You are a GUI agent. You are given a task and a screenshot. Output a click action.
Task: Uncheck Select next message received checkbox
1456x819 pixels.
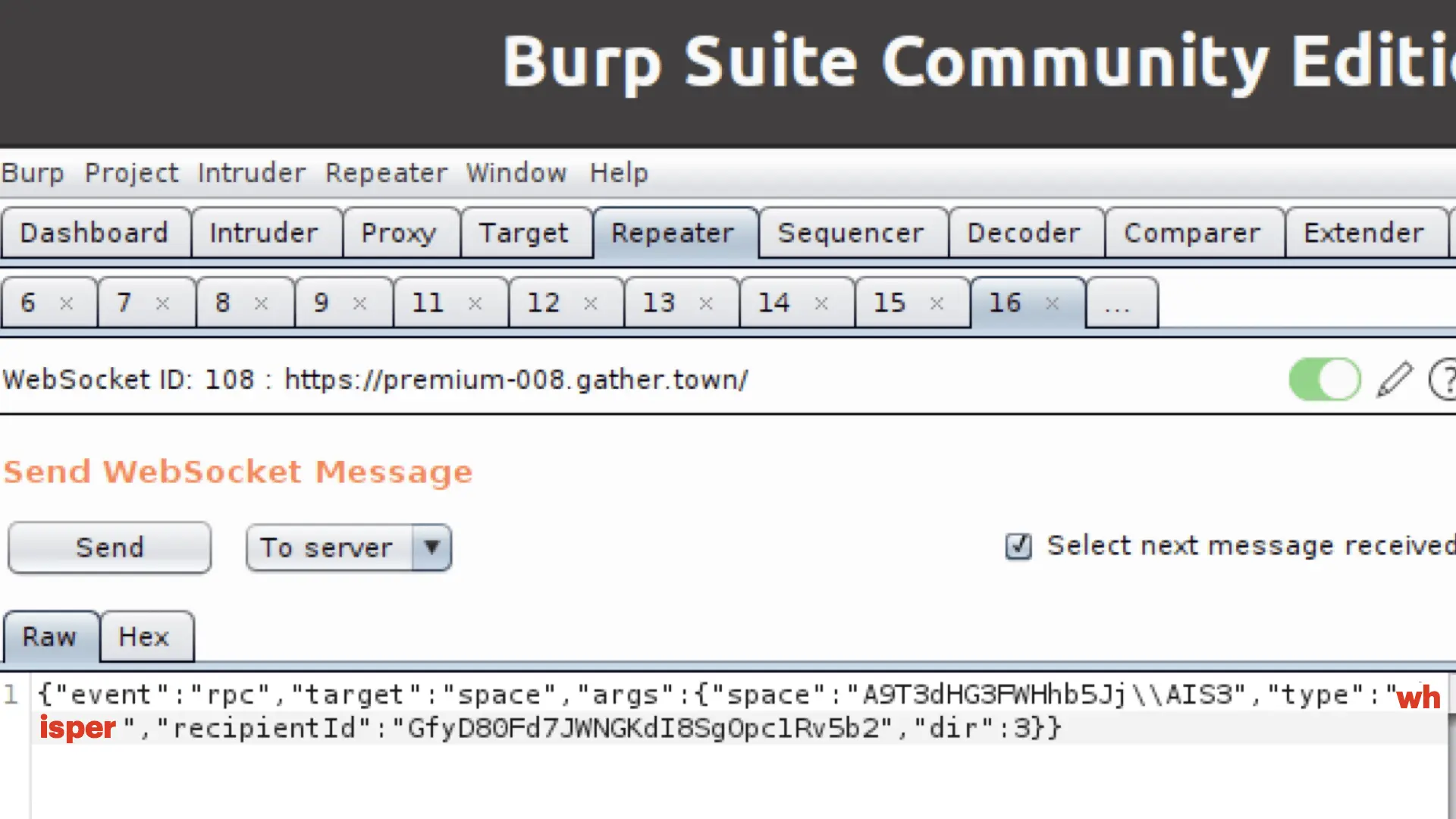pos(1018,546)
